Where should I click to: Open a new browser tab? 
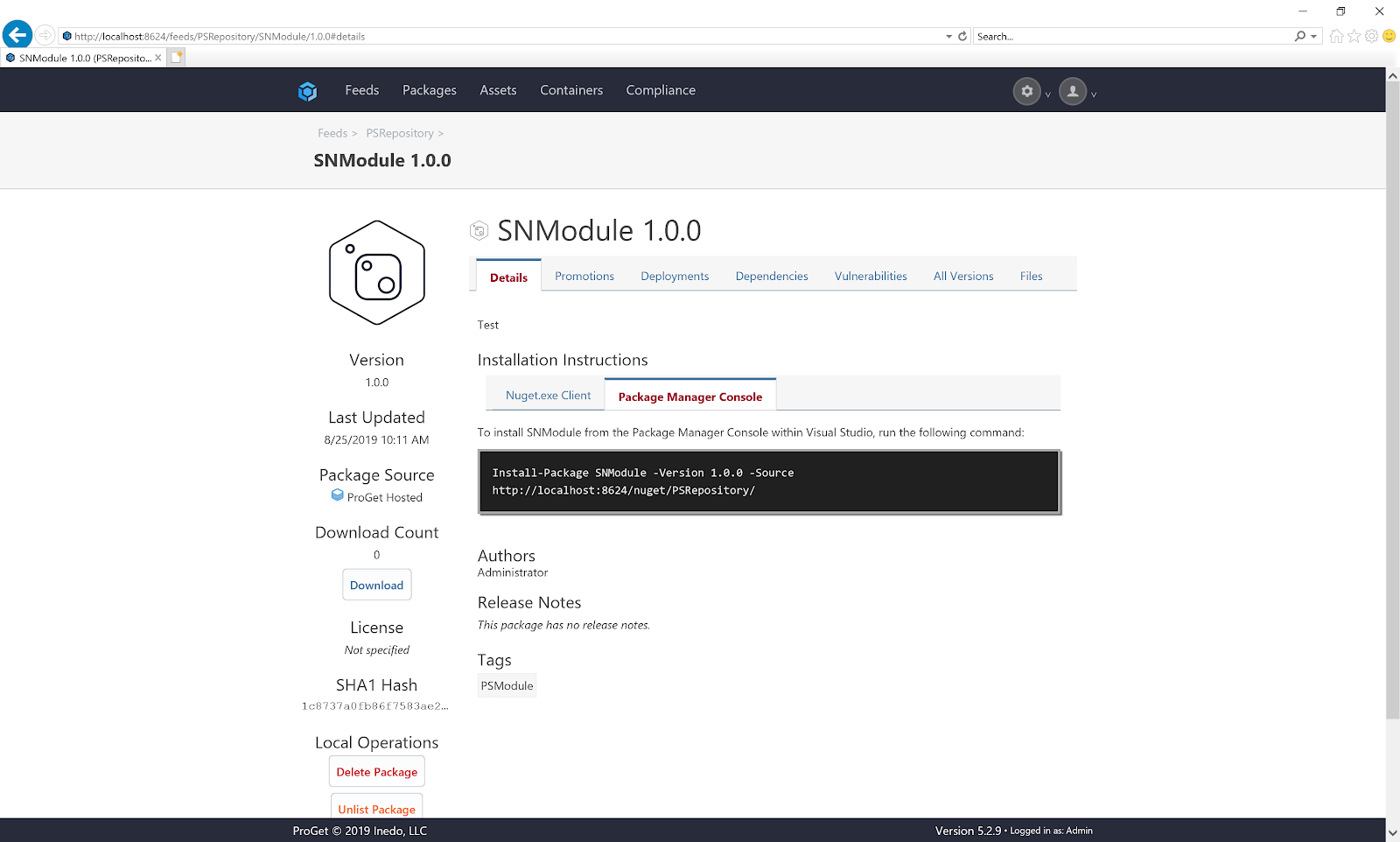tap(176, 57)
